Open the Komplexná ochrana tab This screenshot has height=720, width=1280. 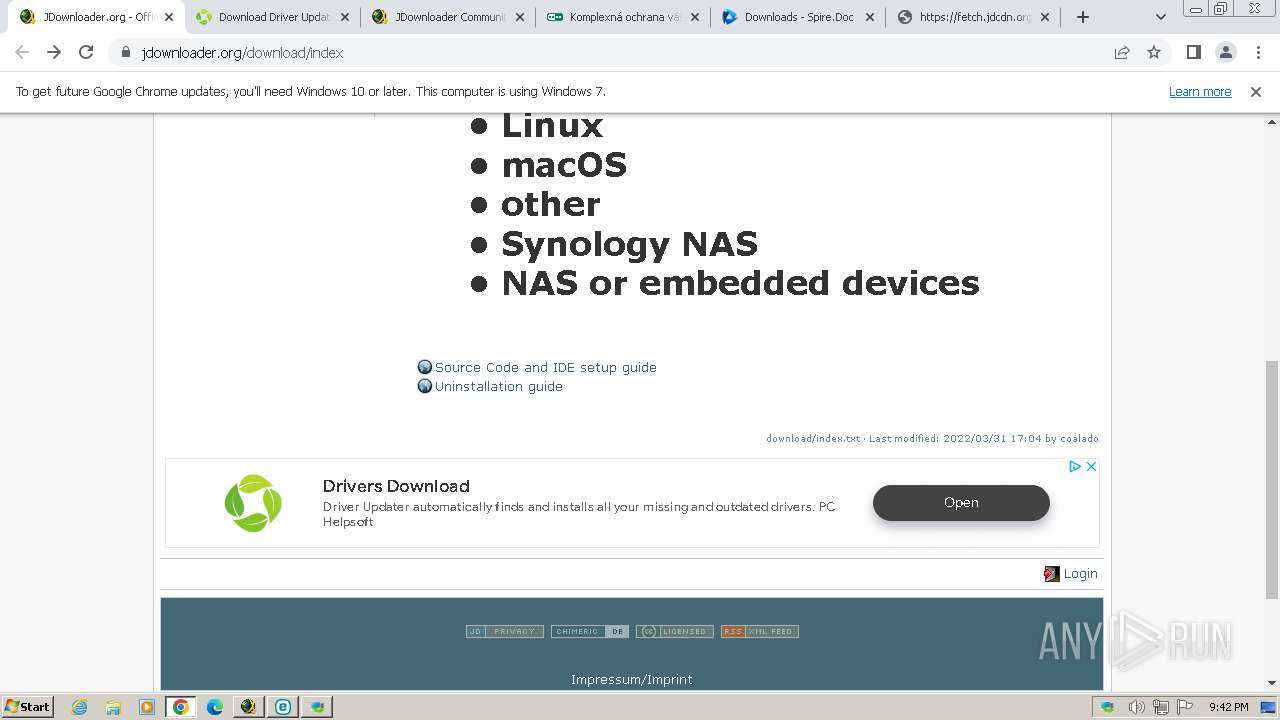pos(614,17)
